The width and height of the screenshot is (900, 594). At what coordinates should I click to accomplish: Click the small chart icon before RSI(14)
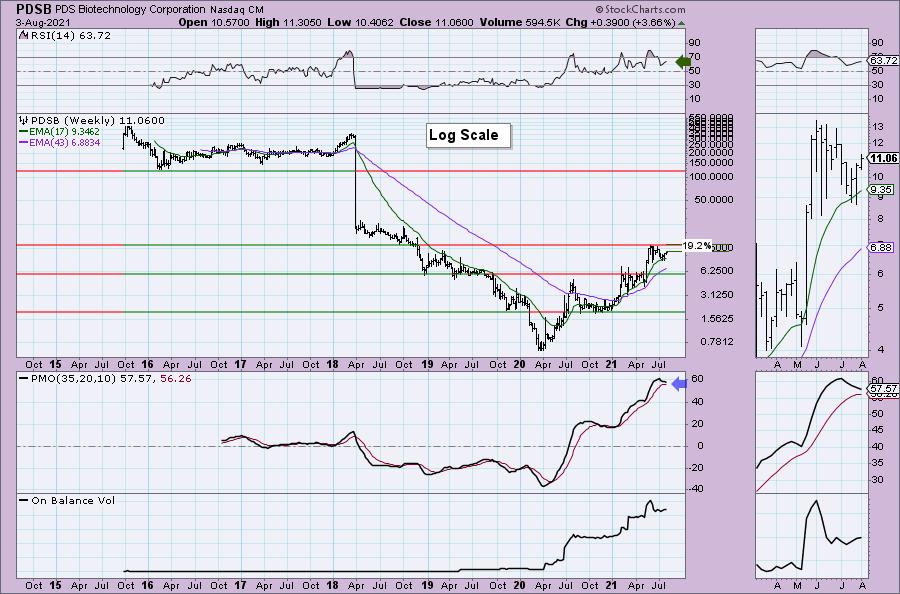(23, 35)
